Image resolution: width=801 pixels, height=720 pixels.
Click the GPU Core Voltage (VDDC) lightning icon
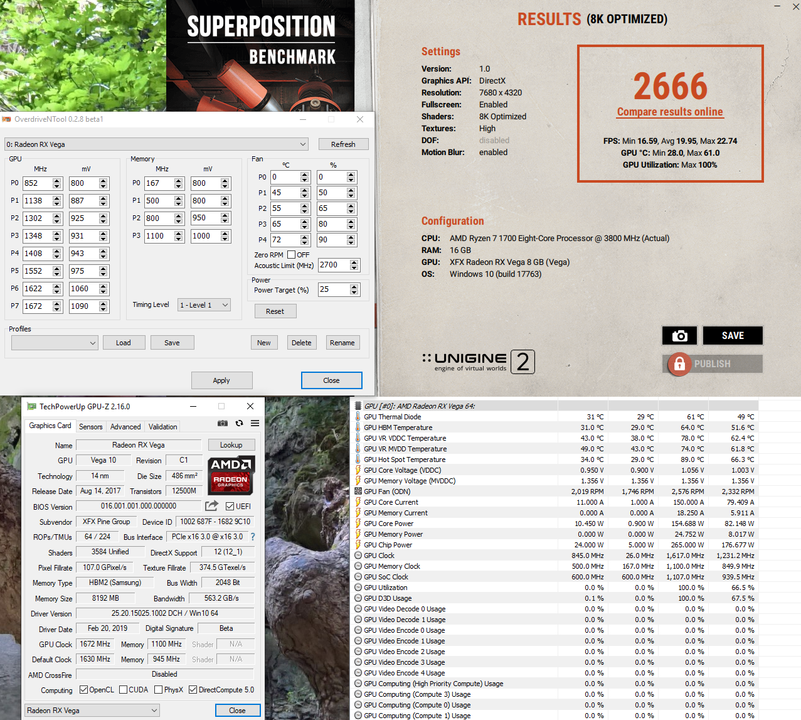point(358,470)
